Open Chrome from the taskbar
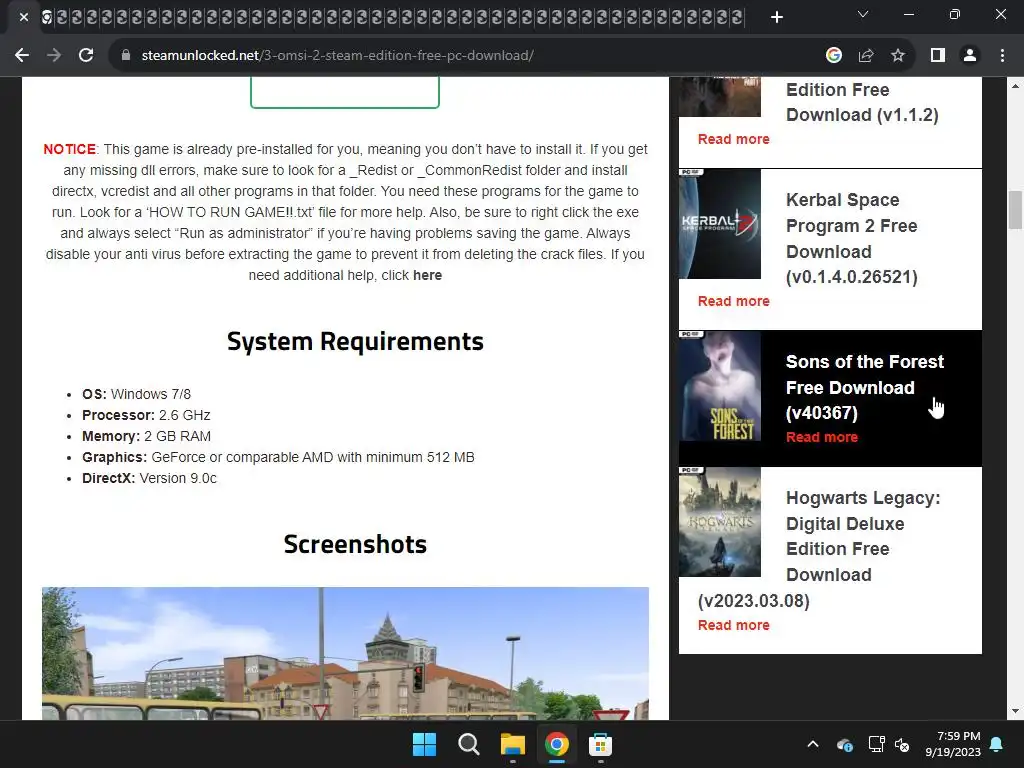Image resolution: width=1024 pixels, height=768 pixels. click(x=556, y=744)
